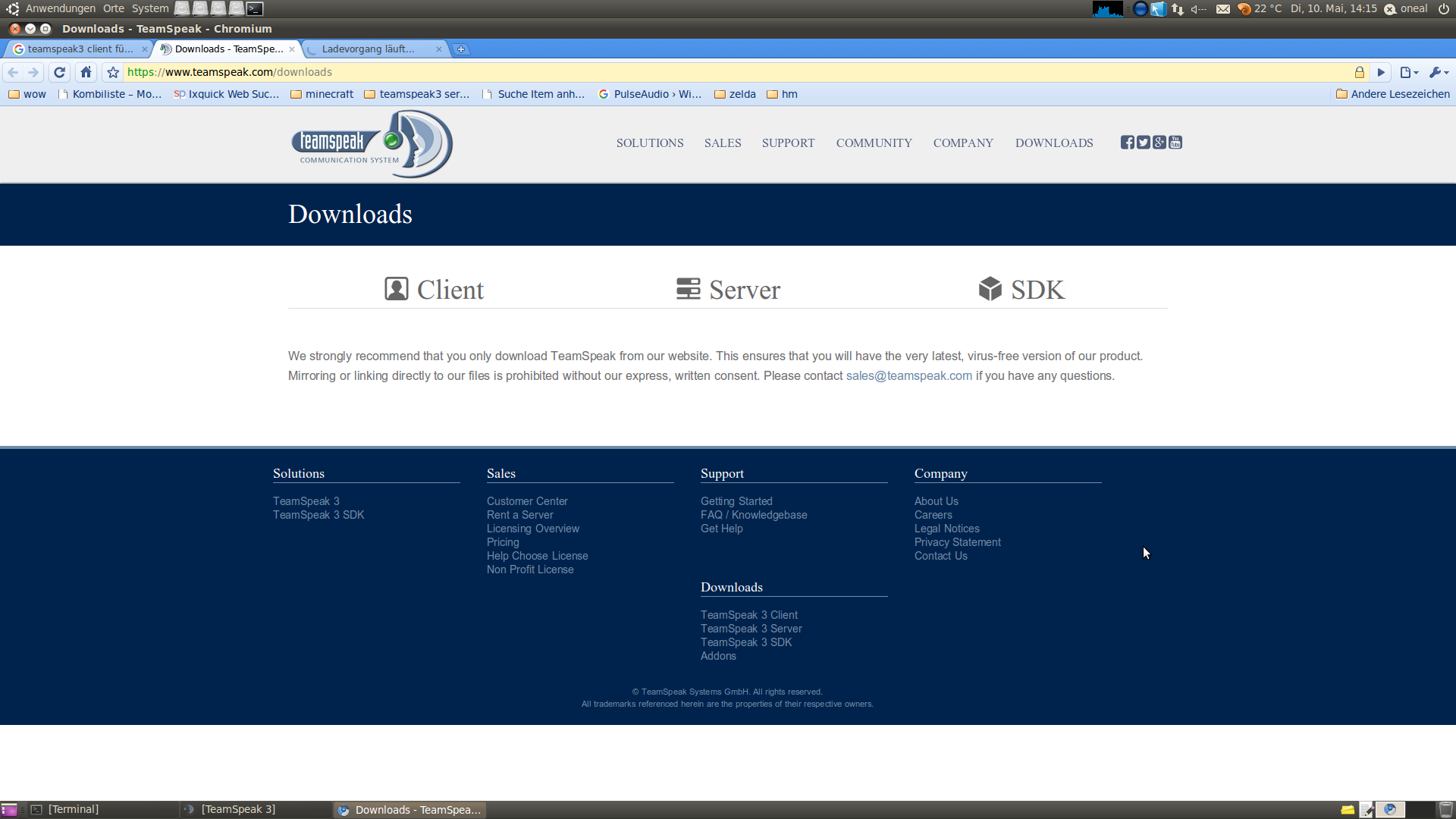Open the browser home page
Image resolution: width=1456 pixels, height=819 pixels.
coord(86,72)
